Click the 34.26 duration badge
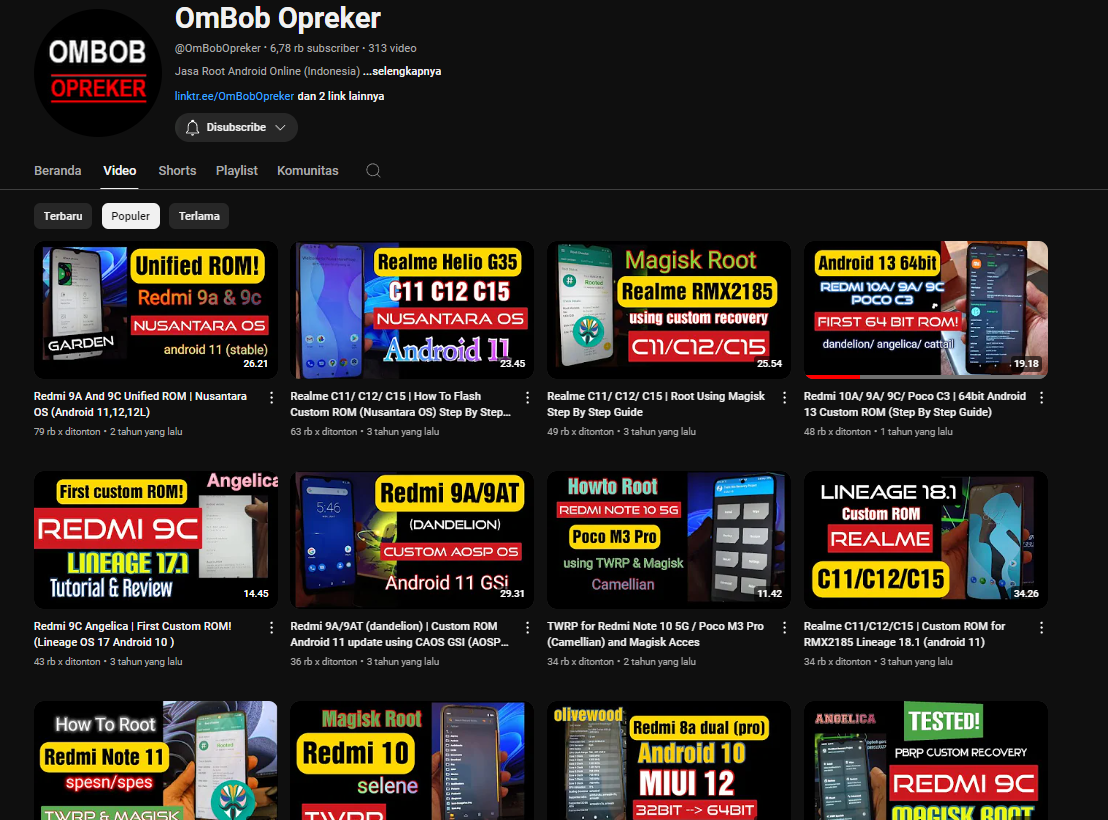Screen dimensions: 1108x820 pos(1026,593)
